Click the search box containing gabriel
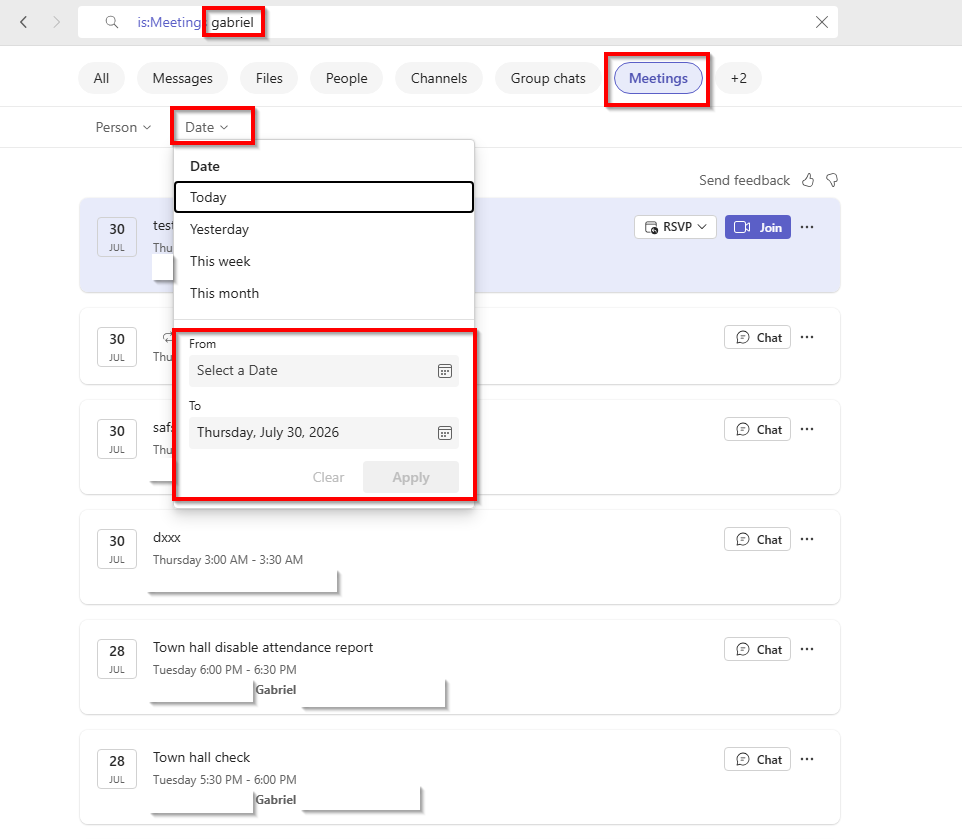 point(458,23)
